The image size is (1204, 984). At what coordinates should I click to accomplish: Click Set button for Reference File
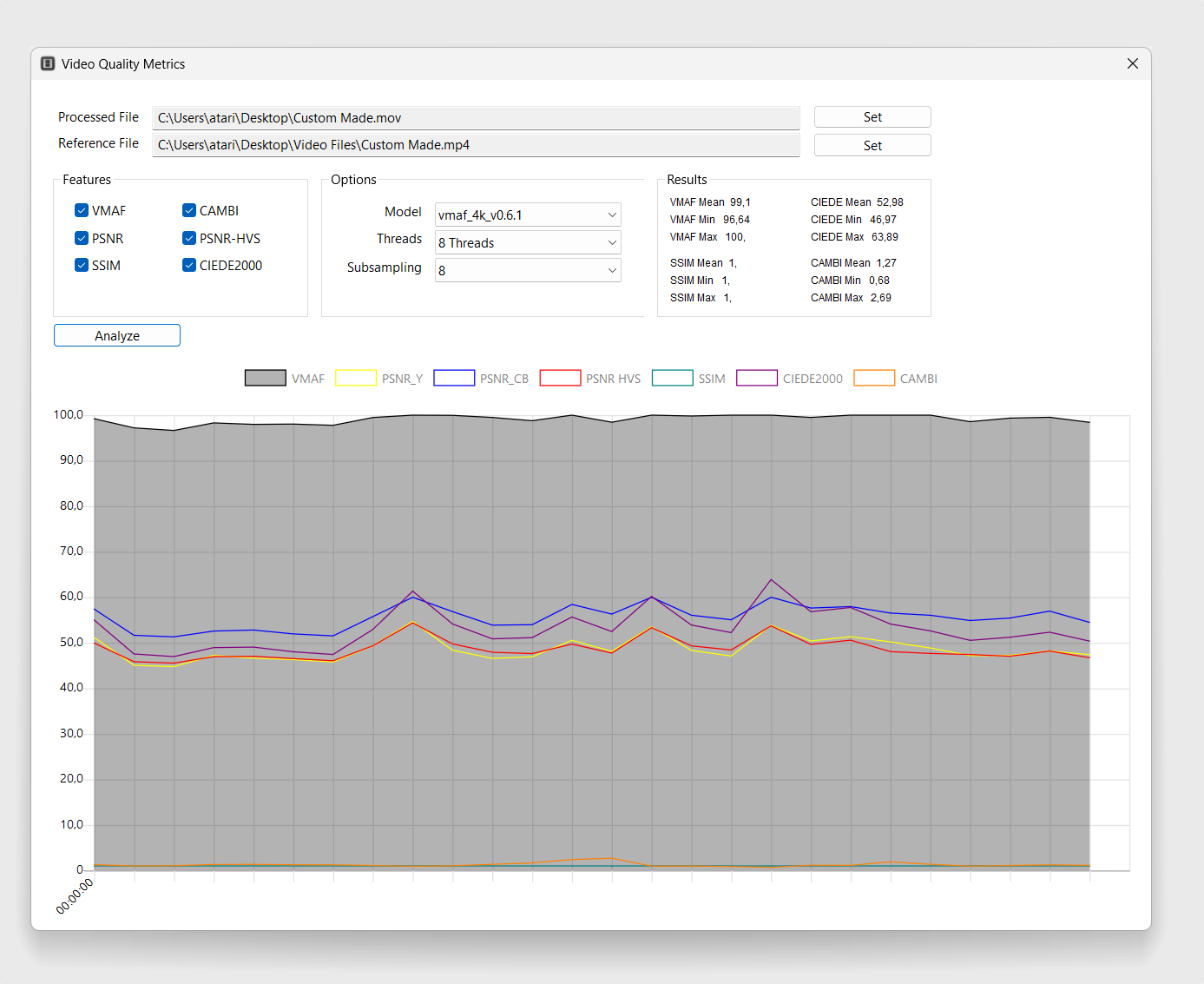[872, 145]
